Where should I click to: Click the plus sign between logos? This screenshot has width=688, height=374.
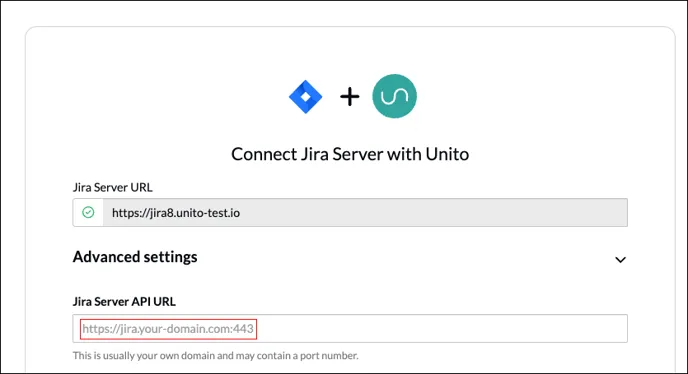click(x=350, y=97)
